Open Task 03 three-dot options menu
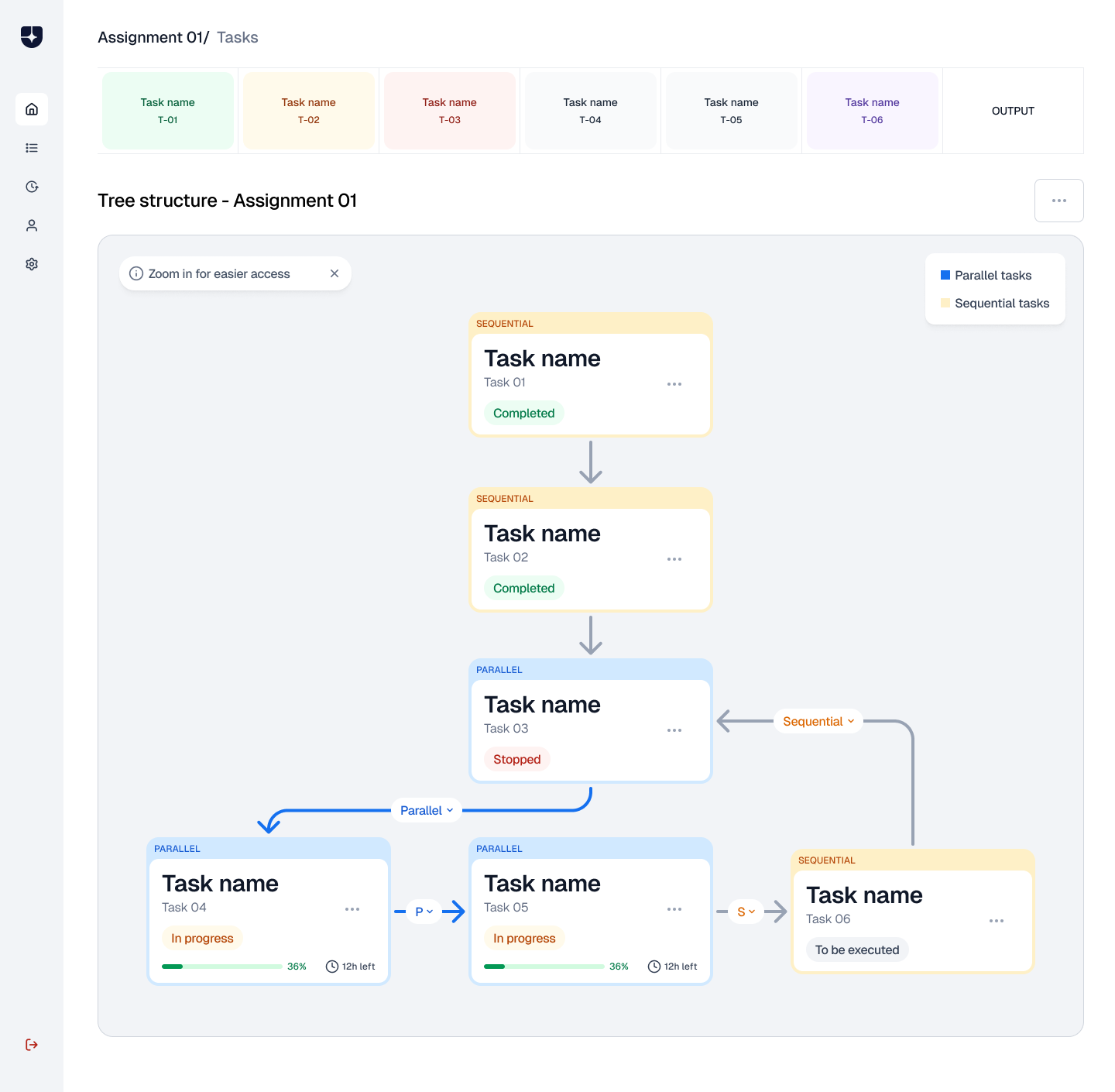Viewport: 1115px width, 1092px height. click(674, 730)
